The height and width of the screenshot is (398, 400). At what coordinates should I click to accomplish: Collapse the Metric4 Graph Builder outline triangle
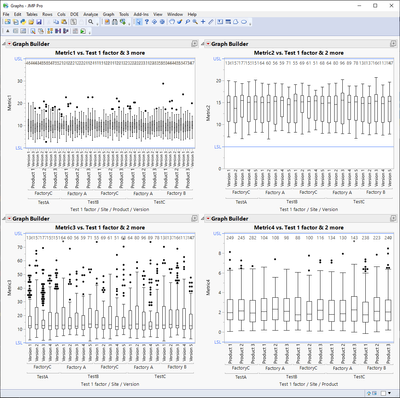(203, 219)
